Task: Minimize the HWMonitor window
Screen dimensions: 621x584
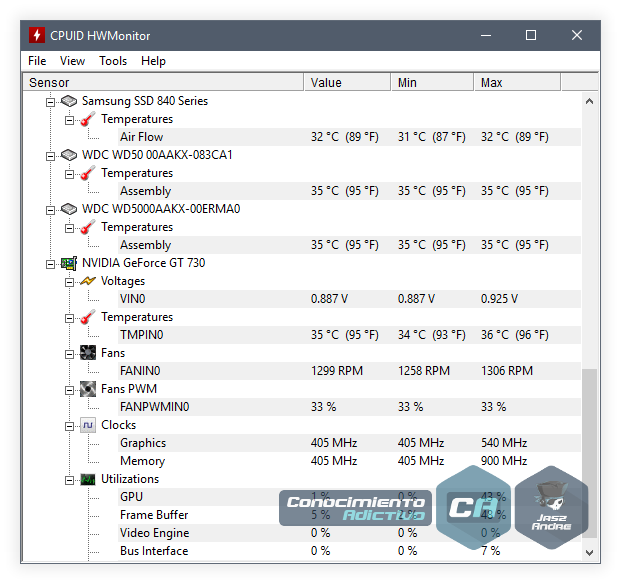Action: [x=486, y=35]
